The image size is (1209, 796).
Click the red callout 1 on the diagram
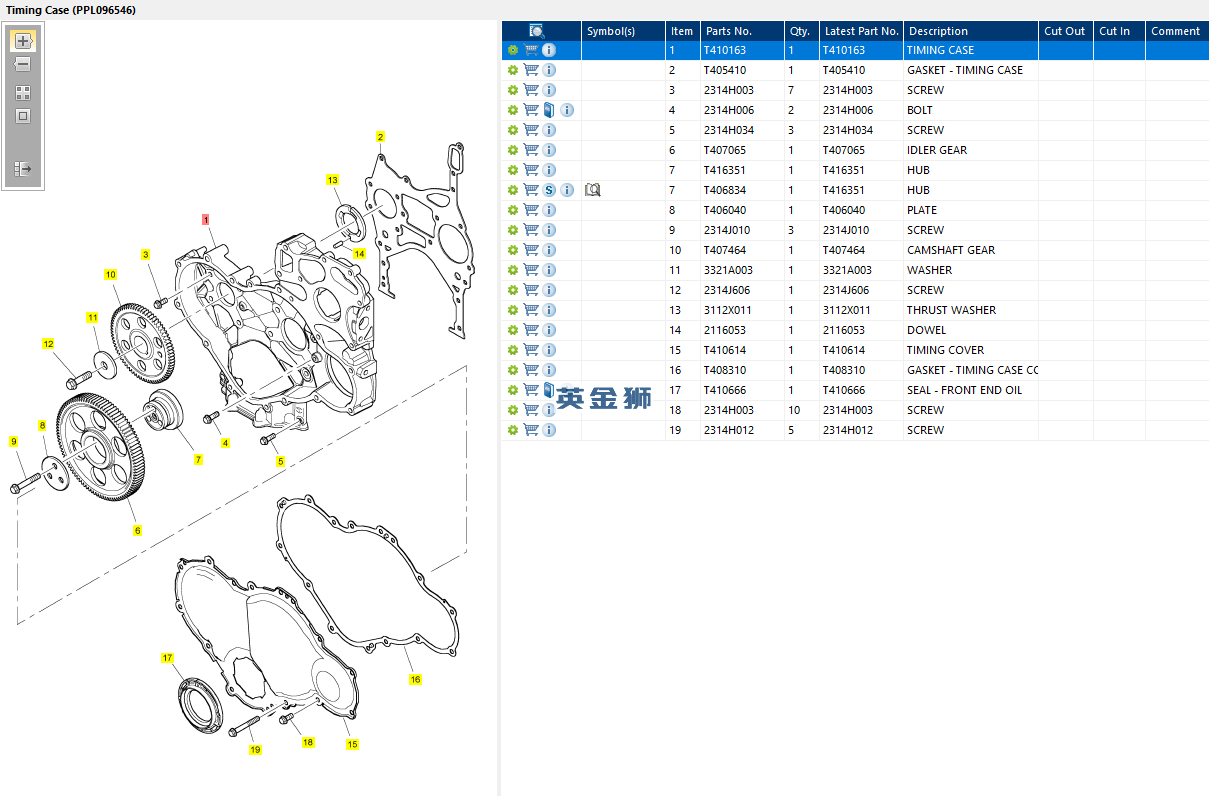pos(206,219)
